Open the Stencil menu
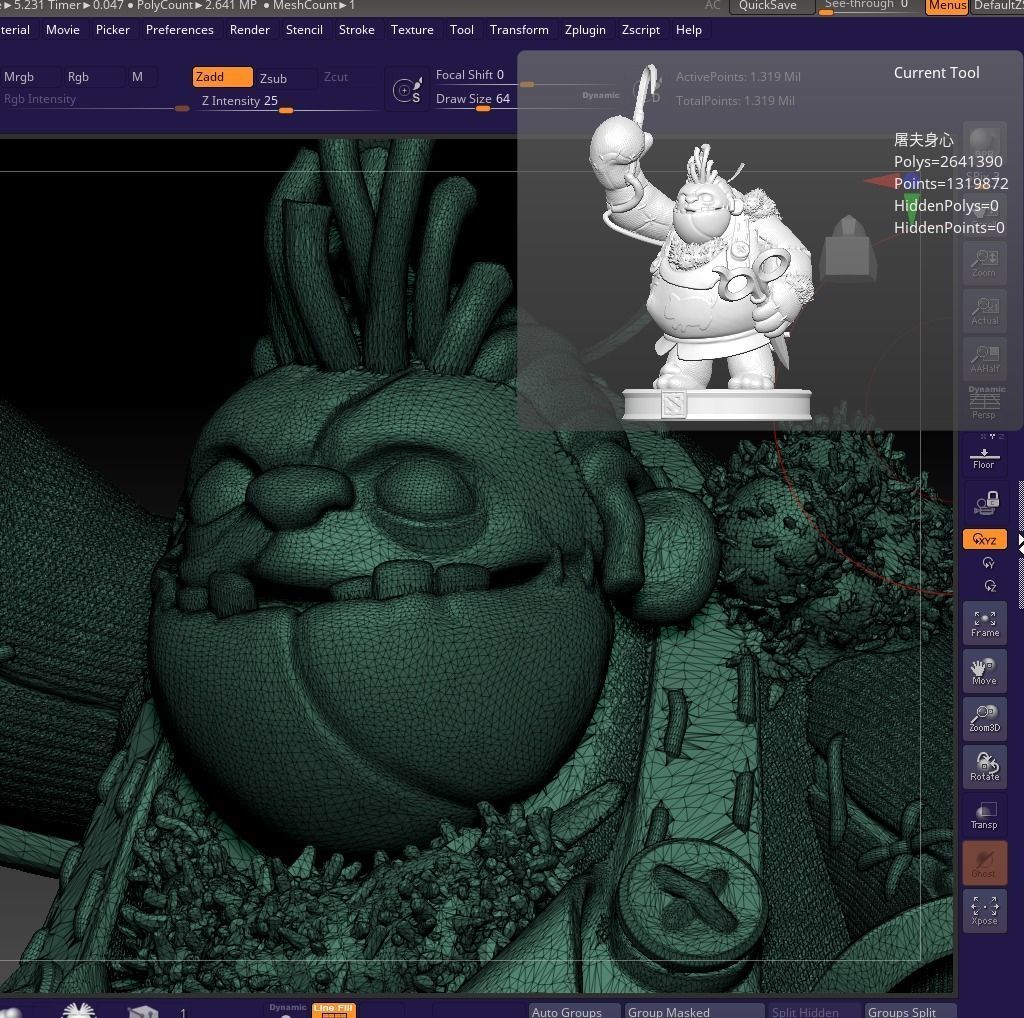1024x1018 pixels. [x=304, y=30]
